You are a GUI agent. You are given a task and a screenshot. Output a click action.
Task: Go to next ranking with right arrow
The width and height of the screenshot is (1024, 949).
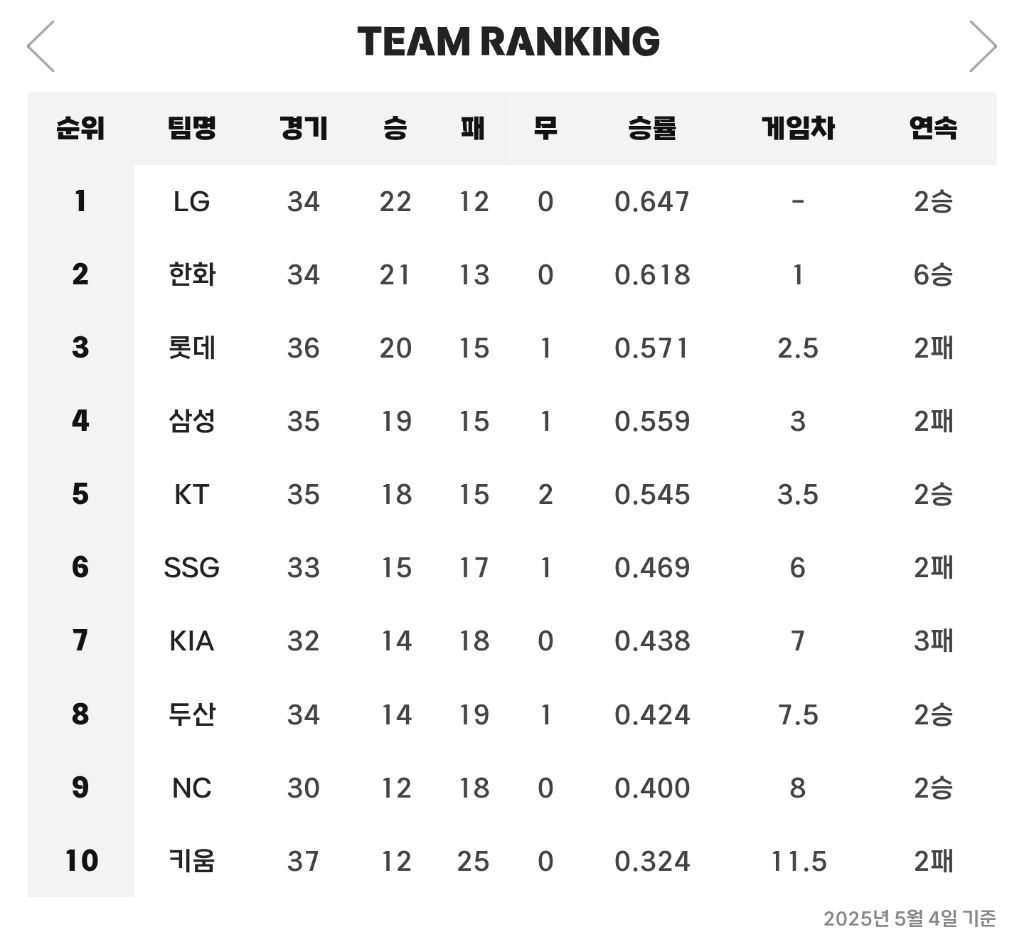983,46
